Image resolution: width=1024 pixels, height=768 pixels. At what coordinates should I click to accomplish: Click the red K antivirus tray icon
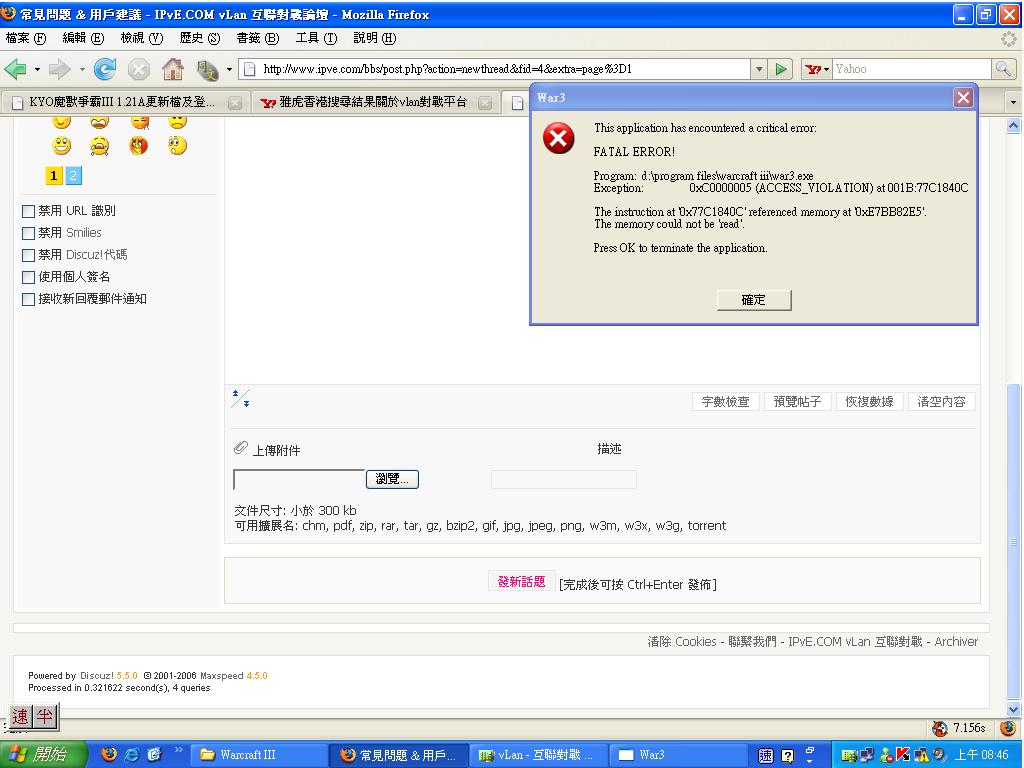tap(903, 754)
